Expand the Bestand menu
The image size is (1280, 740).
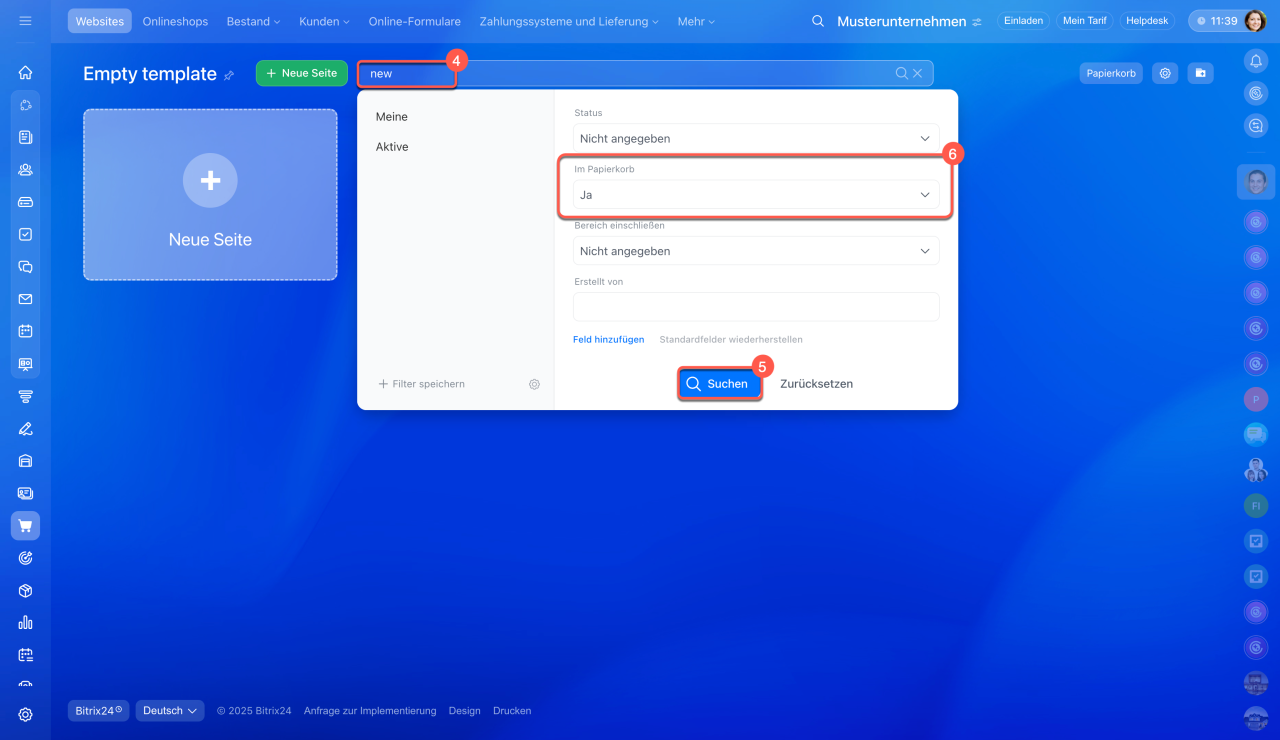253,21
